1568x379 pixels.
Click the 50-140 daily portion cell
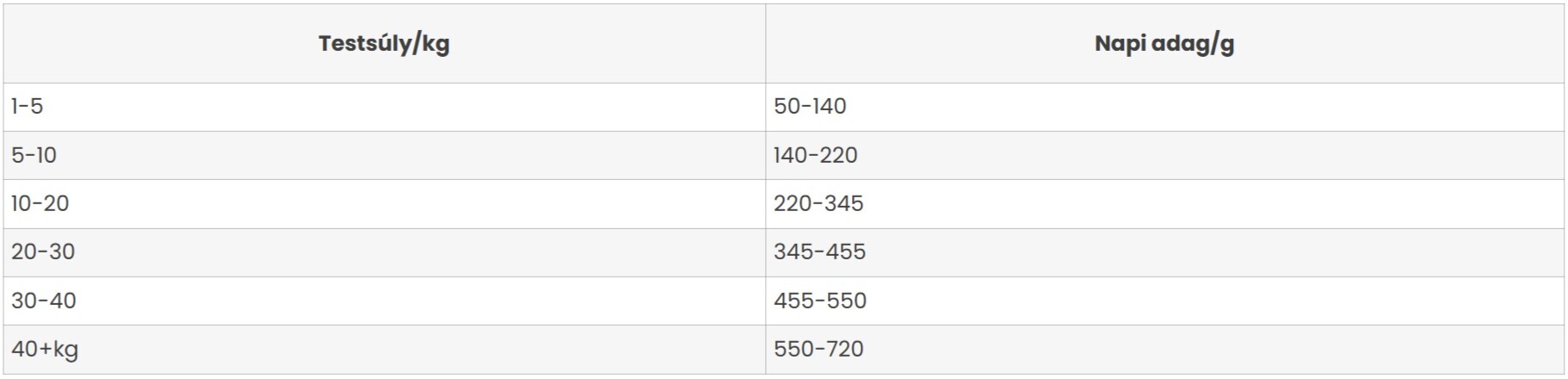[1164, 107]
